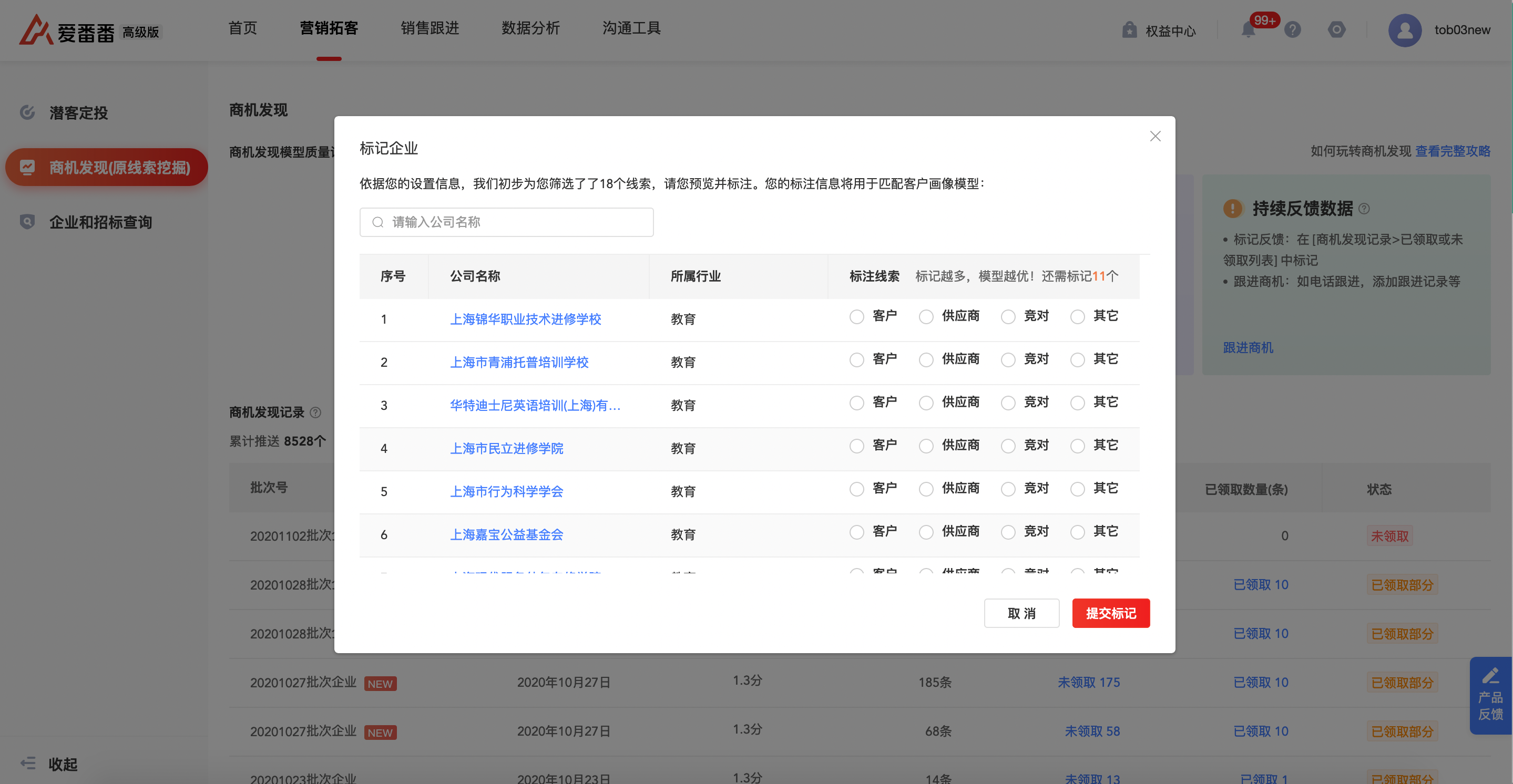Click the 爱番番 logo icon
The width and height of the screenshot is (1513, 784).
(x=36, y=29)
